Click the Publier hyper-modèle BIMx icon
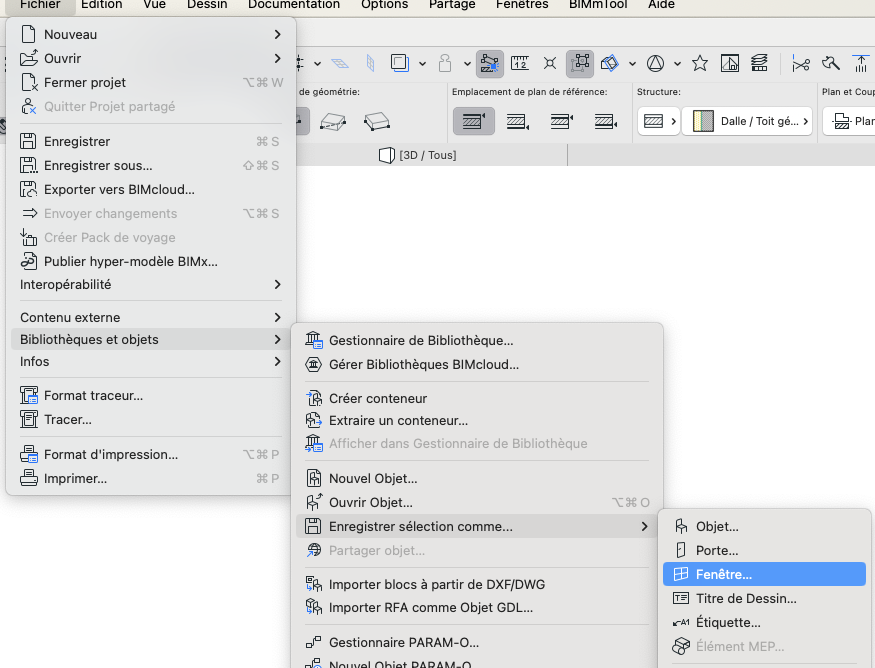875x668 pixels. tap(28, 261)
